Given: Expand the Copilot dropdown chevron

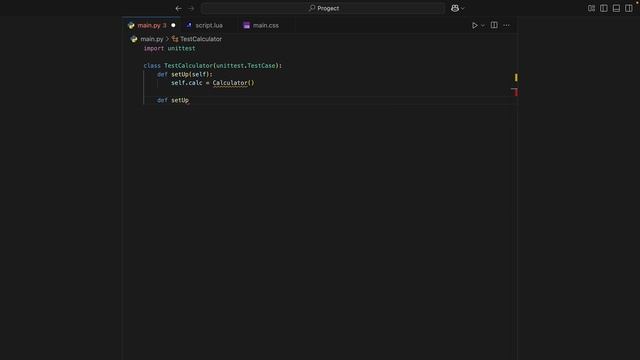Looking at the screenshot, I should tap(462, 9).
